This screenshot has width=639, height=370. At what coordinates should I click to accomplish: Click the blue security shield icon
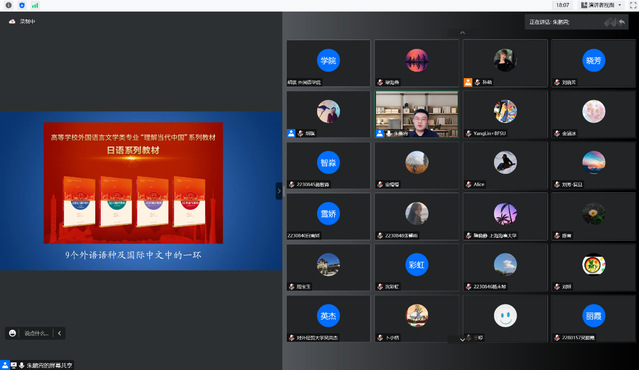coord(22,5)
